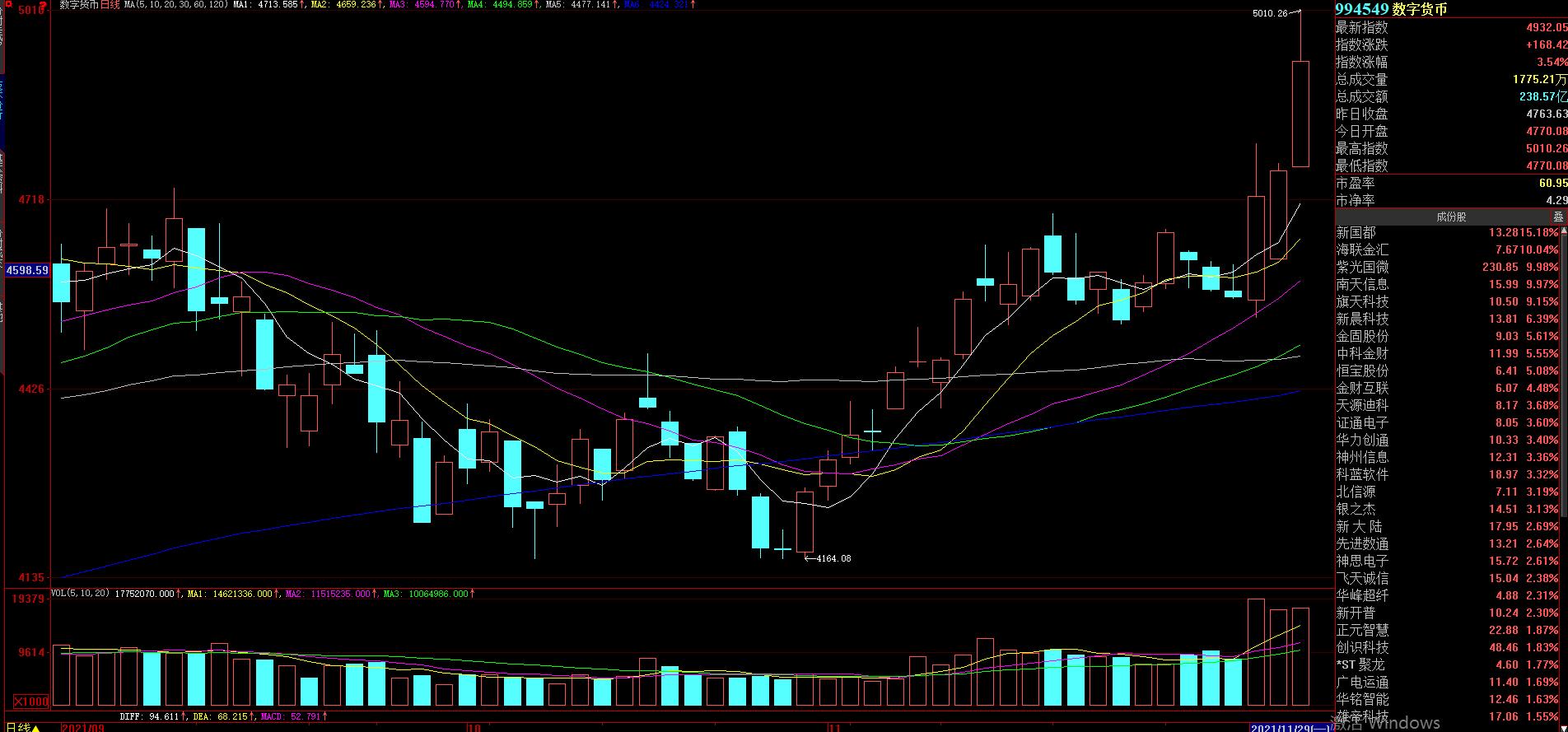Select the 恒宝股份 row

pyautogui.click(x=1361, y=371)
